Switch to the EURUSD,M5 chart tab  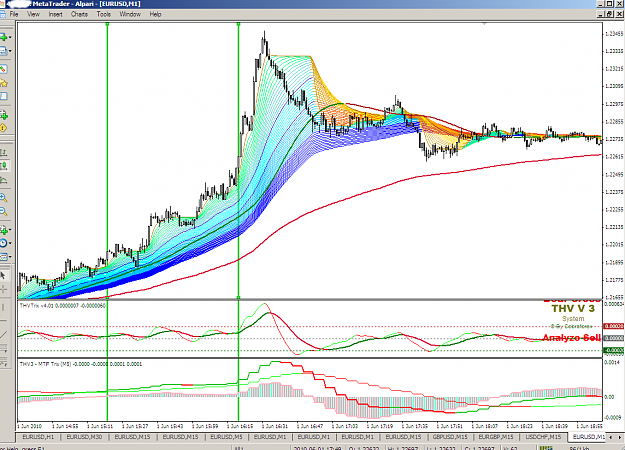(226, 437)
